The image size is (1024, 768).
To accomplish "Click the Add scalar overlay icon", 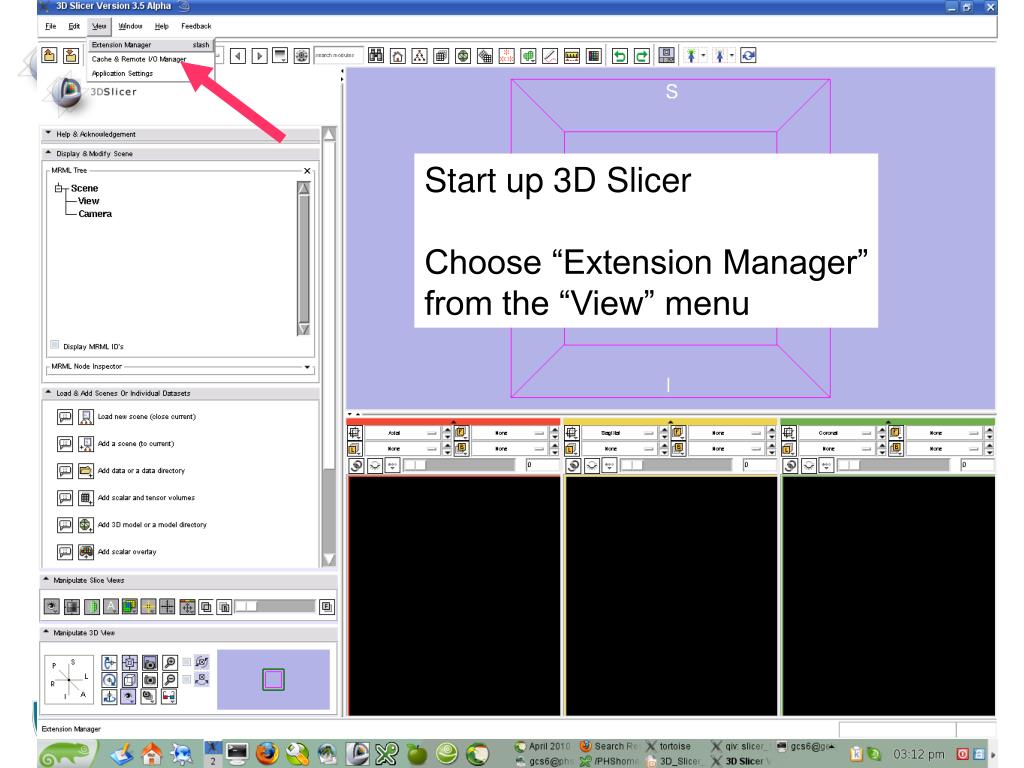I will [x=86, y=552].
